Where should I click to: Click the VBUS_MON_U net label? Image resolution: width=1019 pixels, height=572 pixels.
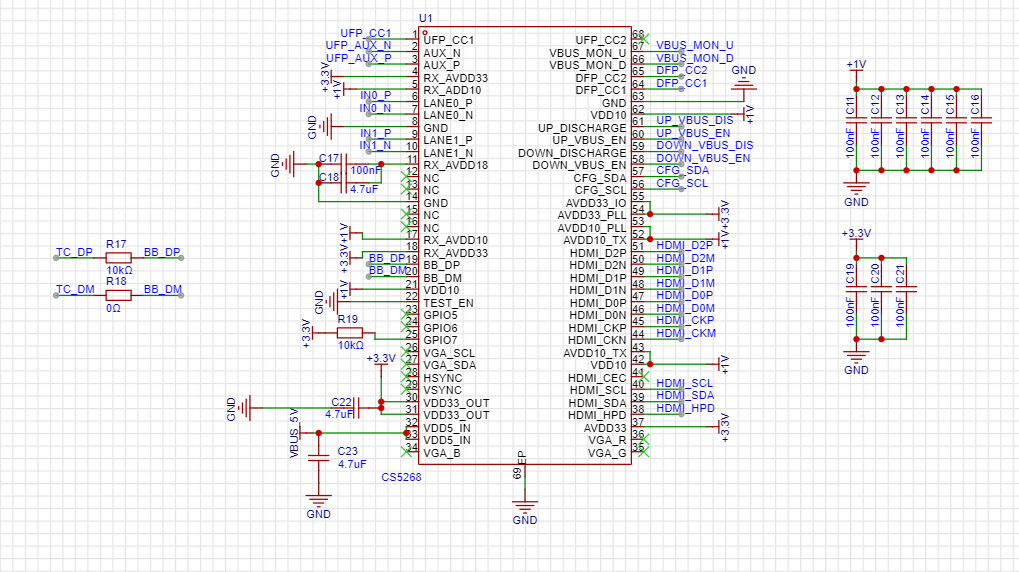pyautogui.click(x=695, y=46)
